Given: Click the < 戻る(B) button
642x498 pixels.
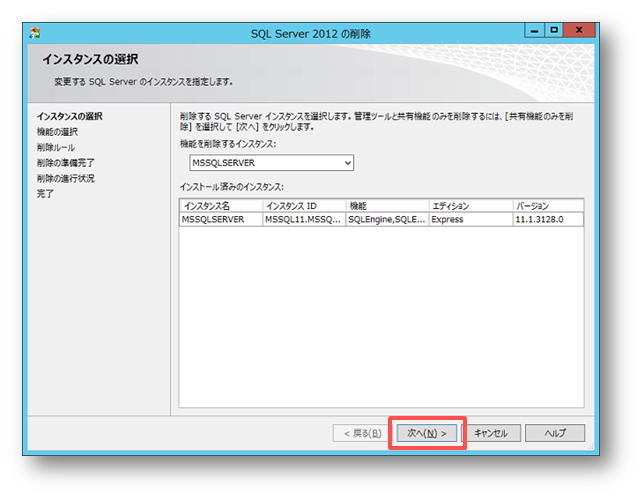Looking at the screenshot, I should coord(363,433).
